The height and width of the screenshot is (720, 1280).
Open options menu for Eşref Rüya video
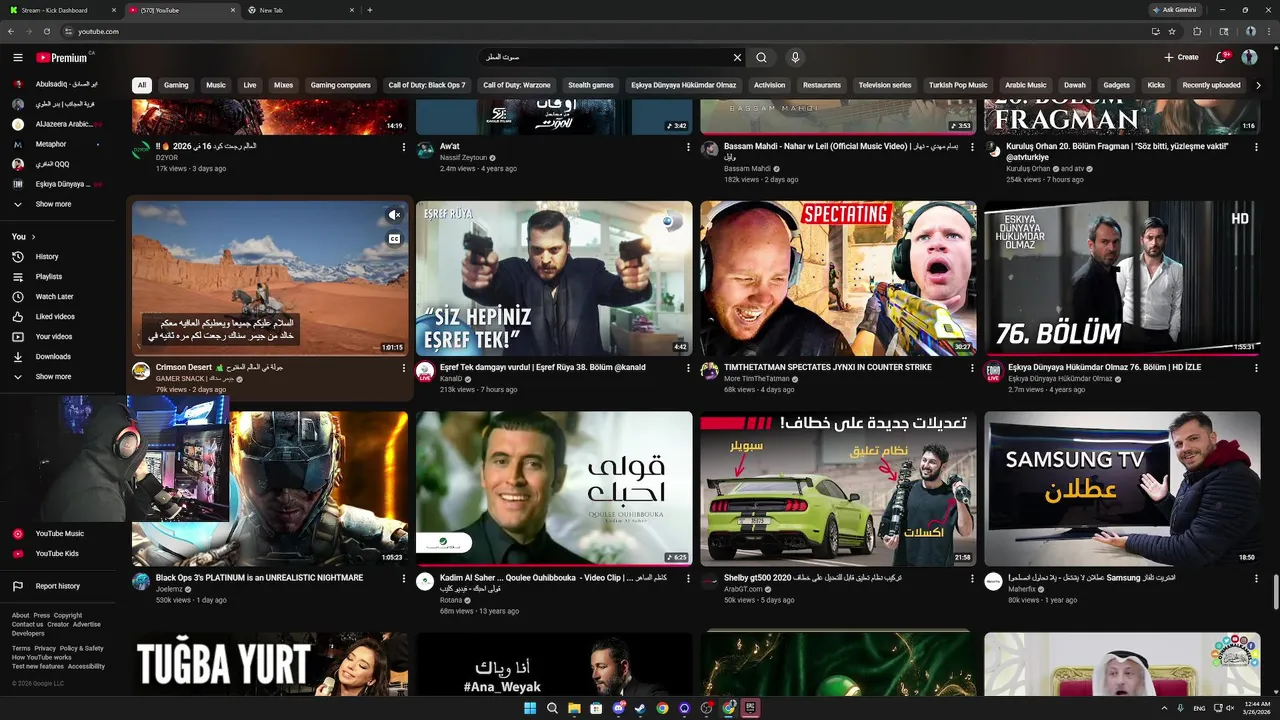pos(688,368)
